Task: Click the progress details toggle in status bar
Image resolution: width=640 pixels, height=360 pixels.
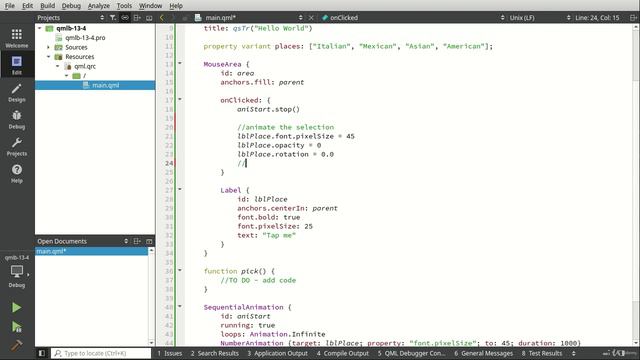Action: coord(606,353)
